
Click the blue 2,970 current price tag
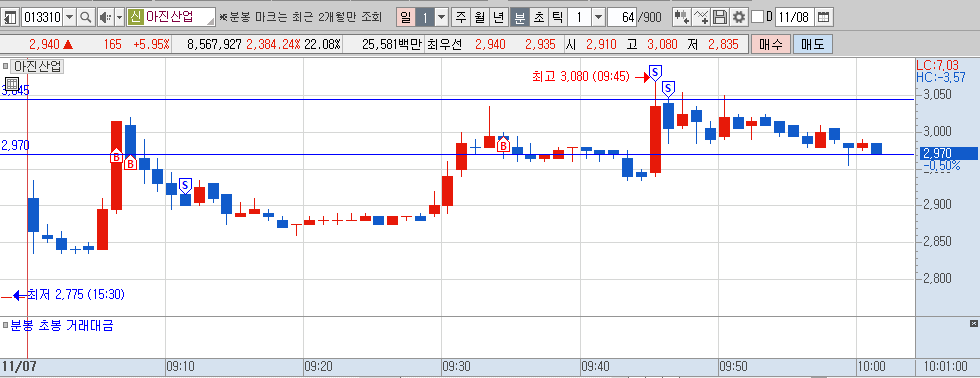[x=949, y=153]
